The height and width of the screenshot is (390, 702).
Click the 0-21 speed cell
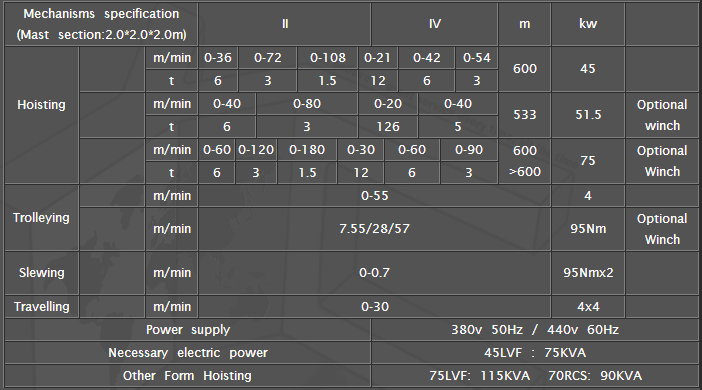[x=377, y=58]
